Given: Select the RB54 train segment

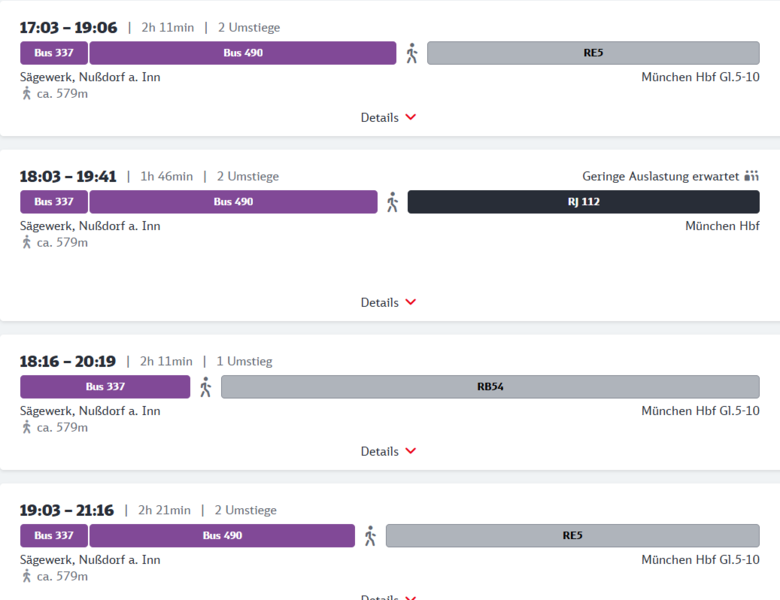Looking at the screenshot, I should pos(490,387).
